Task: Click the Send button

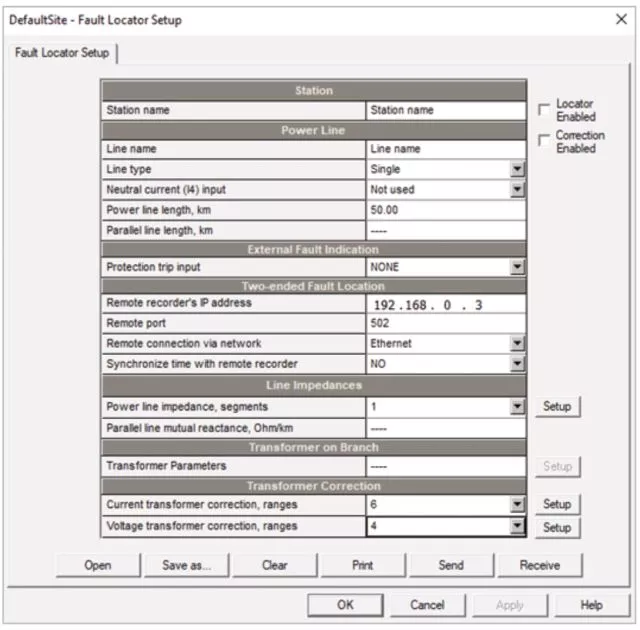Action: coord(451,565)
